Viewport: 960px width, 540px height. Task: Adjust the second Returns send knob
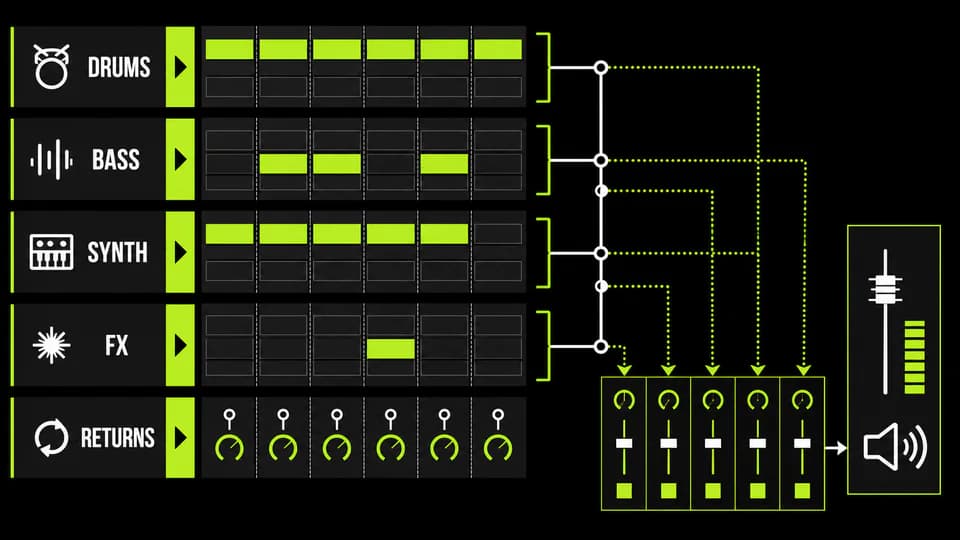tap(283, 448)
